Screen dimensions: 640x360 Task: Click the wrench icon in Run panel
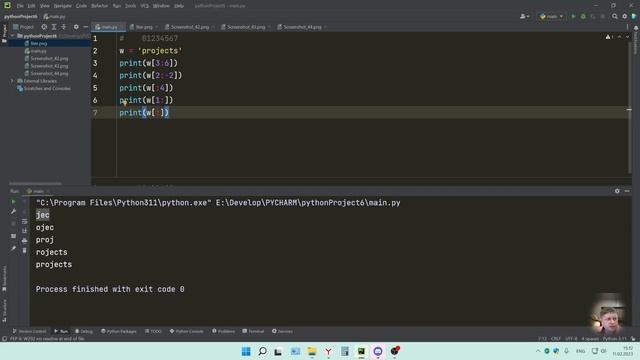coord(13,211)
